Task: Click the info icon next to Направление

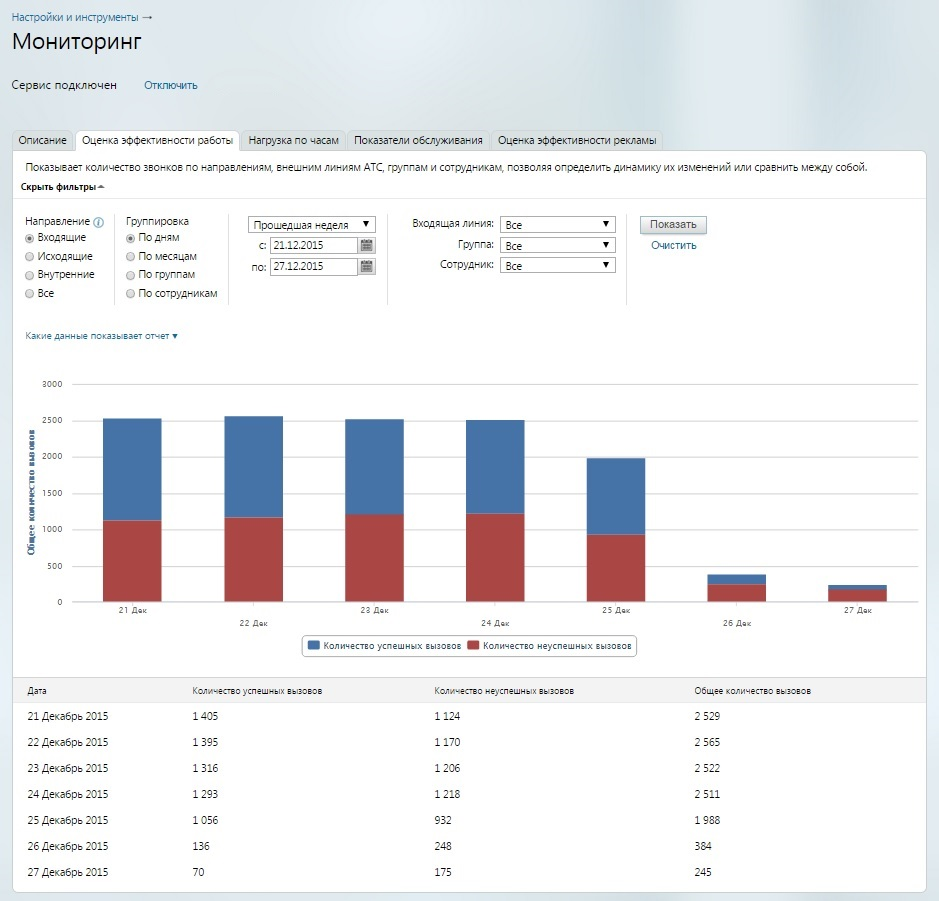Action: (98, 222)
